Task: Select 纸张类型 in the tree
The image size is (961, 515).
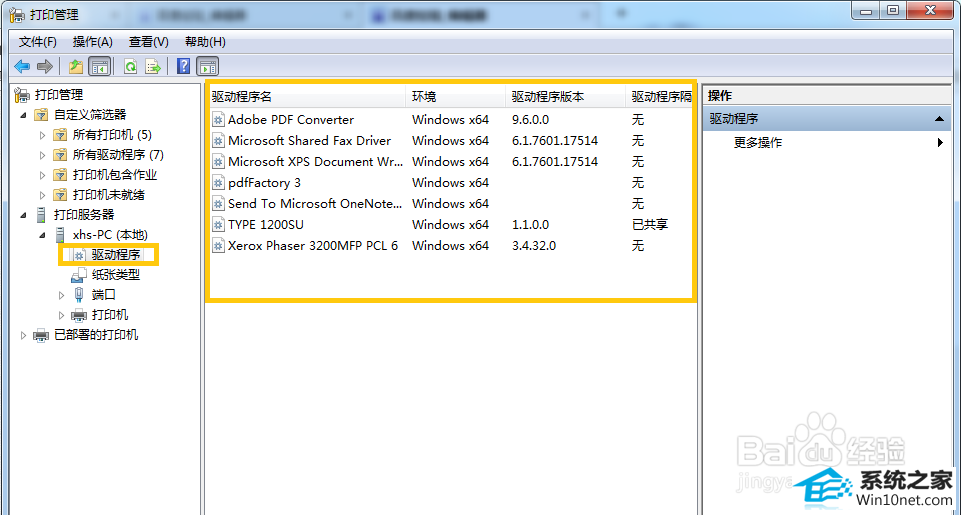Action: 115,275
